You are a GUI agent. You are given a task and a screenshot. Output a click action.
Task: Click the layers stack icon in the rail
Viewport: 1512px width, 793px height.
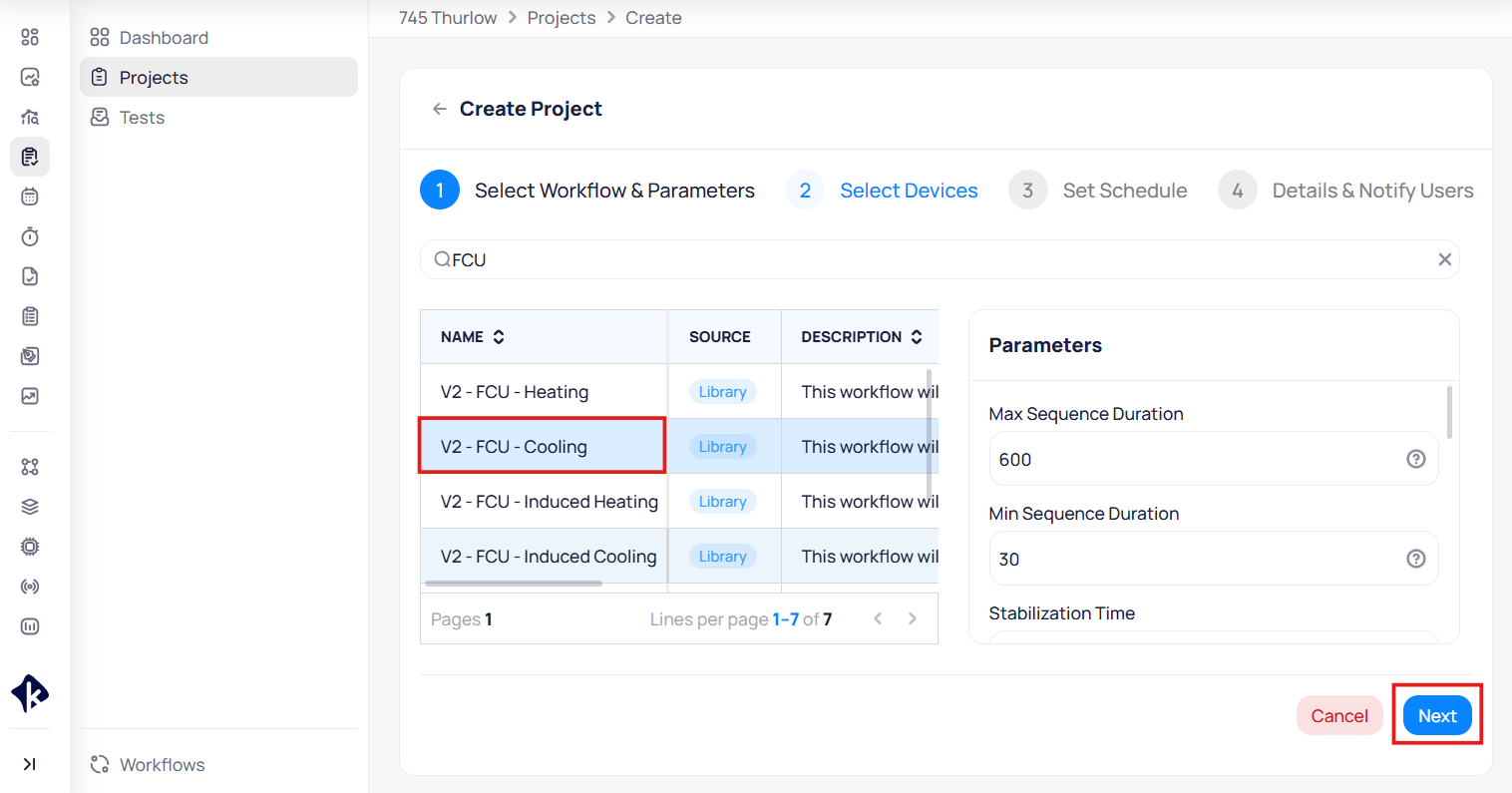[30, 507]
